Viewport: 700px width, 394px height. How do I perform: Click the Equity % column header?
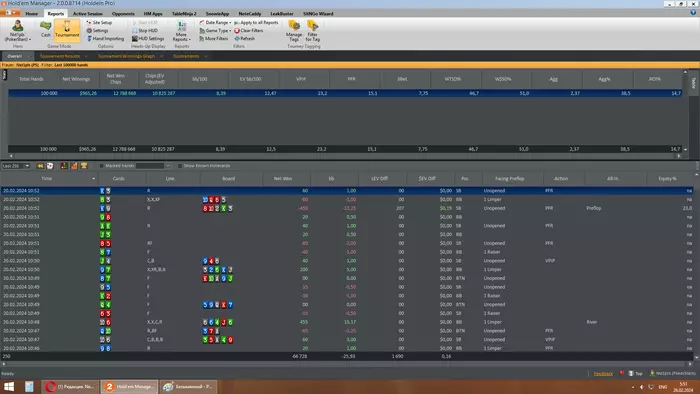(667, 178)
